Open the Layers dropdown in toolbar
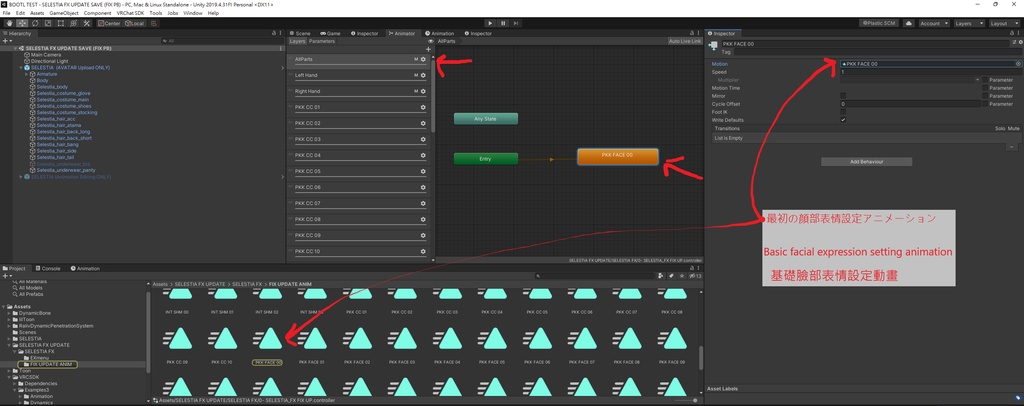Image resolution: width=1024 pixels, height=406 pixels. pos(968,23)
